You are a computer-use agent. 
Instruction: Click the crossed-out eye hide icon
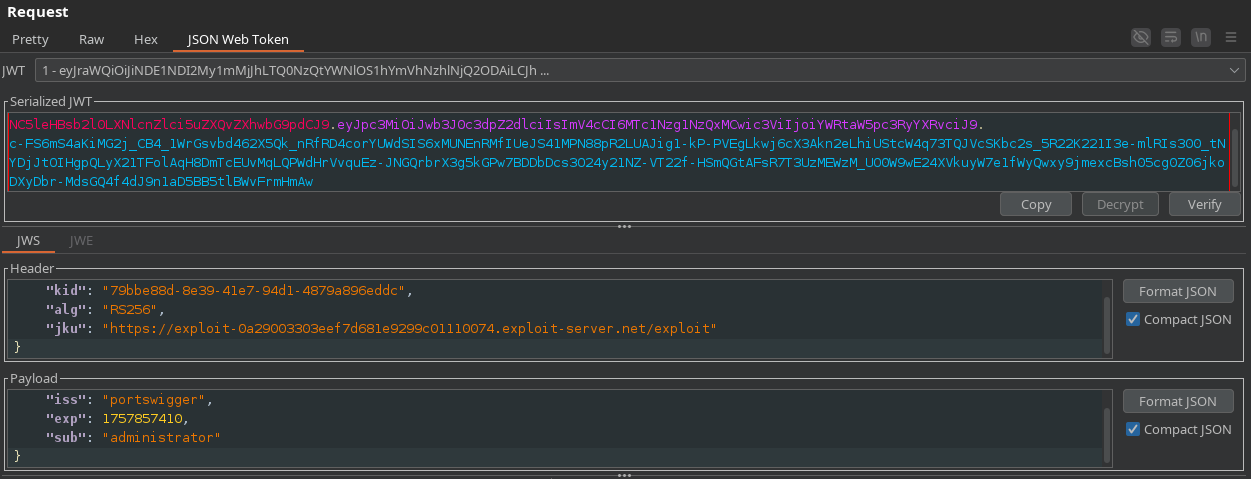[1140, 38]
